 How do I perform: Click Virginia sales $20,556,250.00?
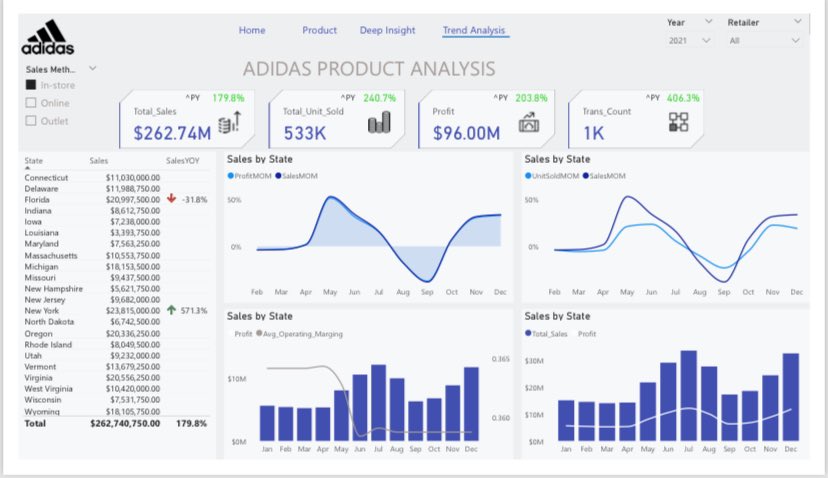tap(133, 378)
